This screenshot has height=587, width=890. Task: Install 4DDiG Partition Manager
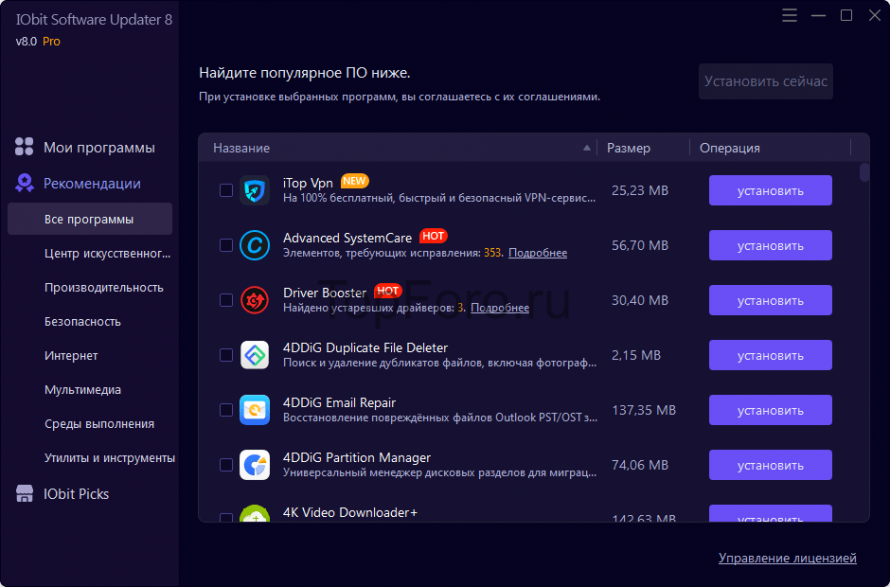coord(770,465)
